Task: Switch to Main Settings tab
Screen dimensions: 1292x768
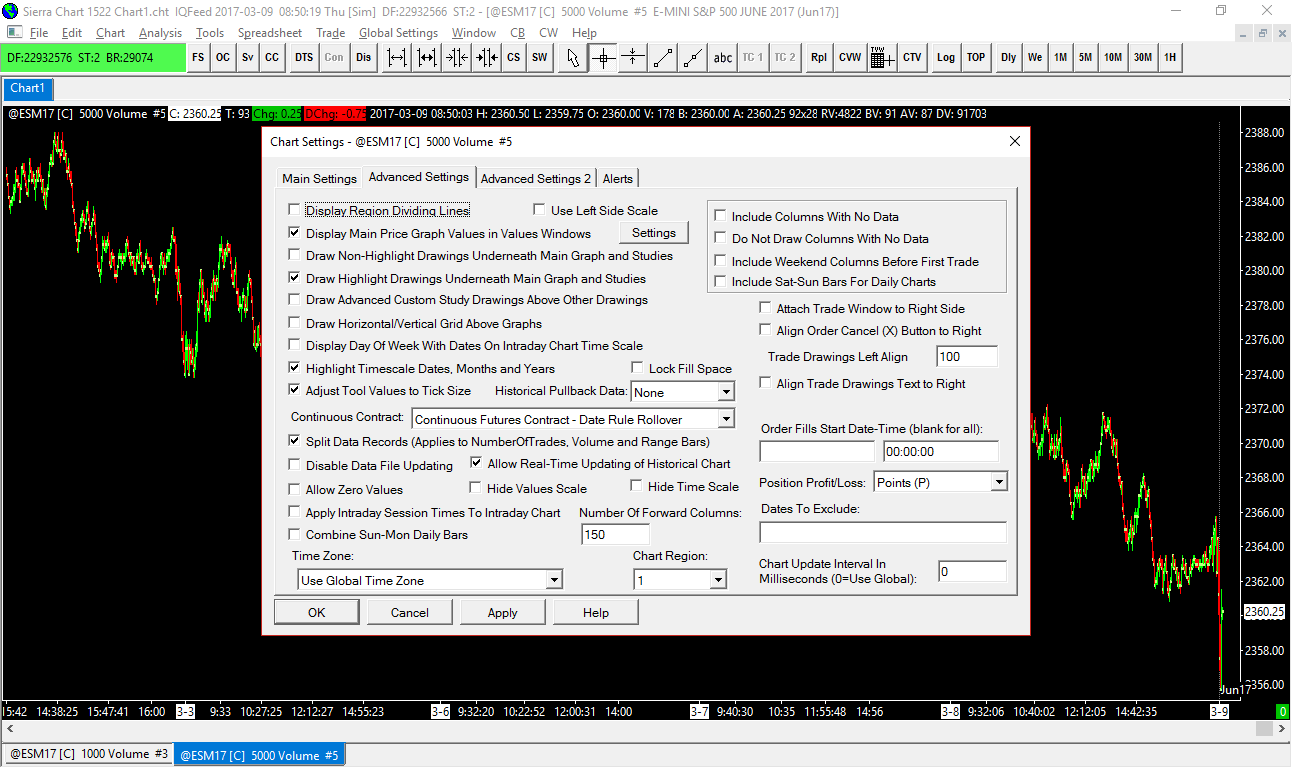Action: (319, 179)
